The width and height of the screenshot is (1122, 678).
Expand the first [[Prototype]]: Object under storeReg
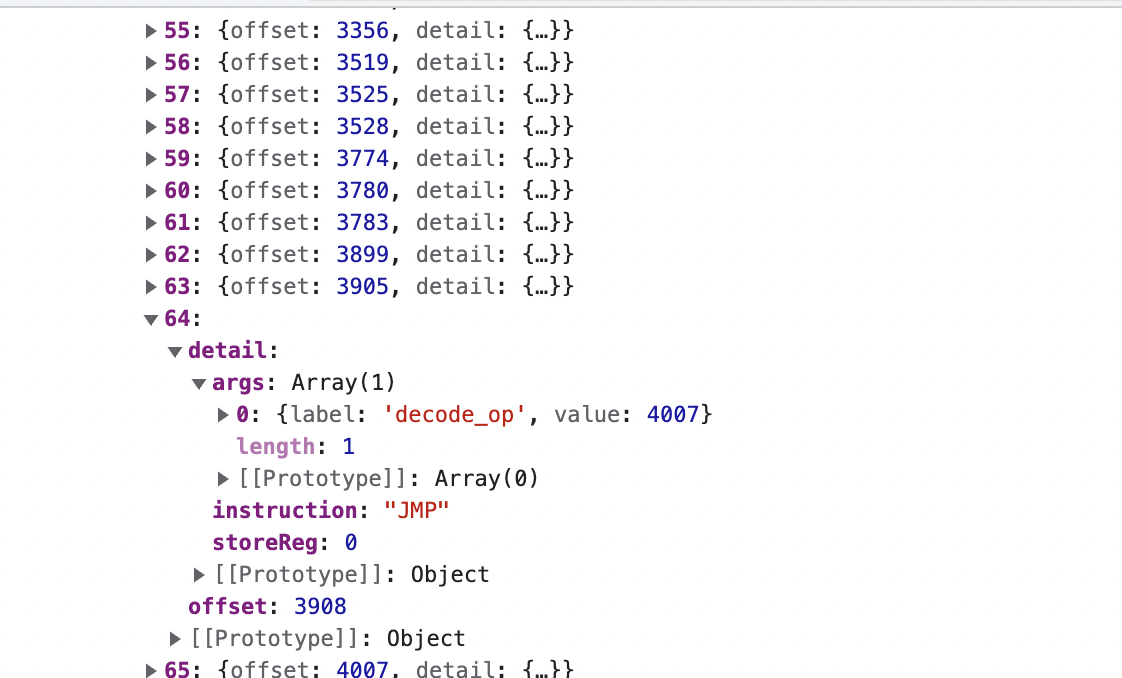[199, 575]
